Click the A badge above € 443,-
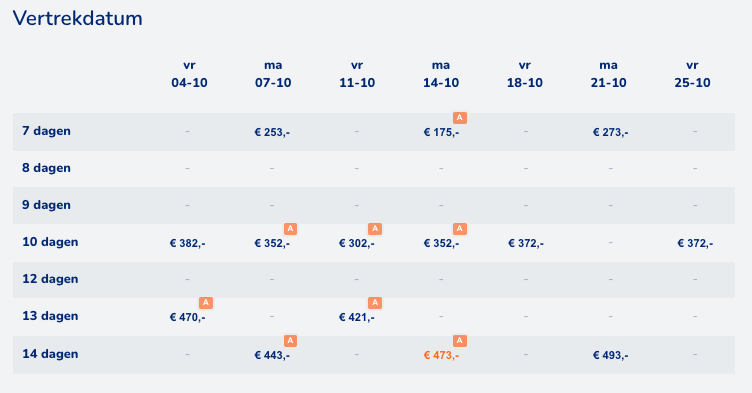Image resolution: width=752 pixels, height=393 pixels. click(x=290, y=341)
